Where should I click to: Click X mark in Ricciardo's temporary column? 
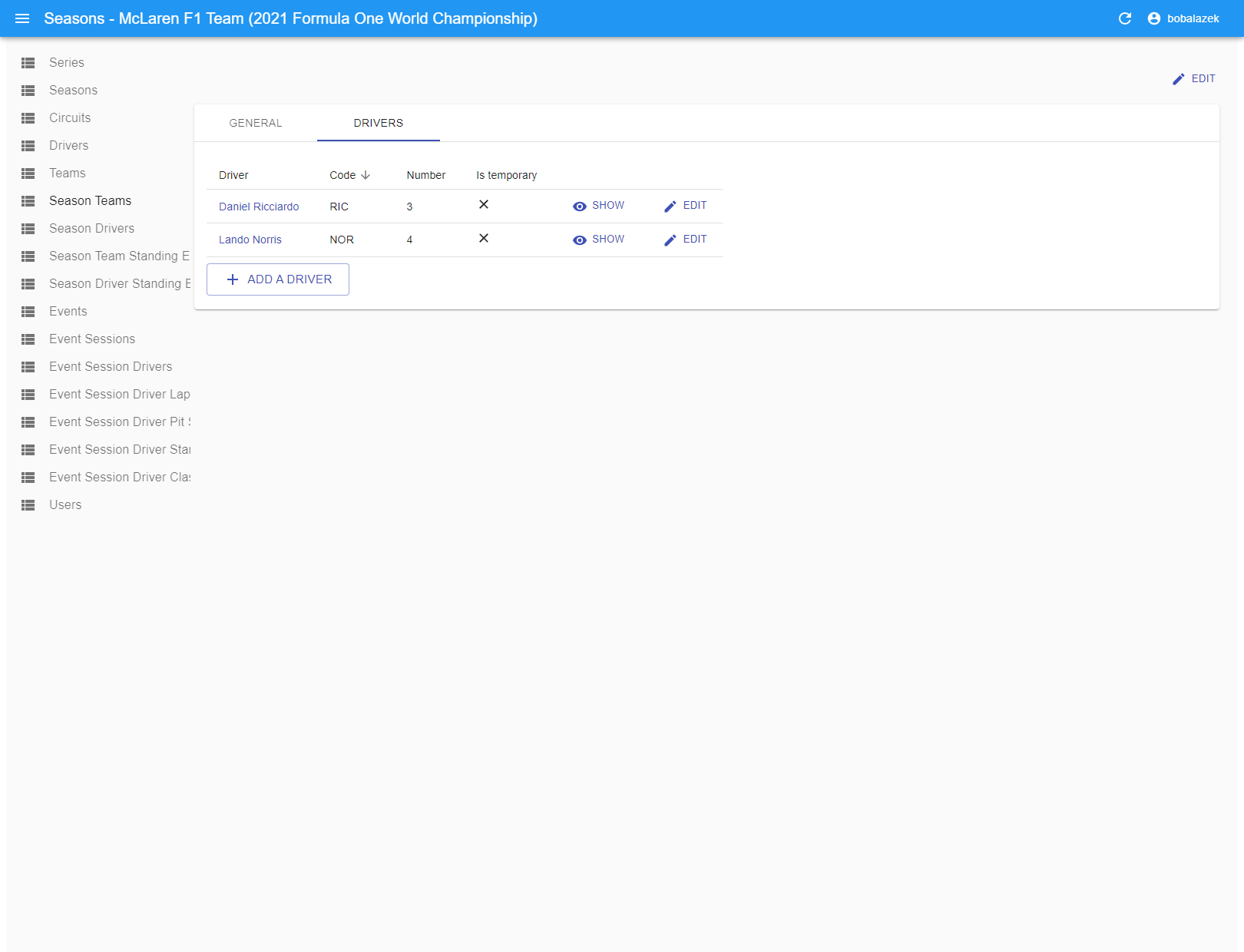[484, 204]
